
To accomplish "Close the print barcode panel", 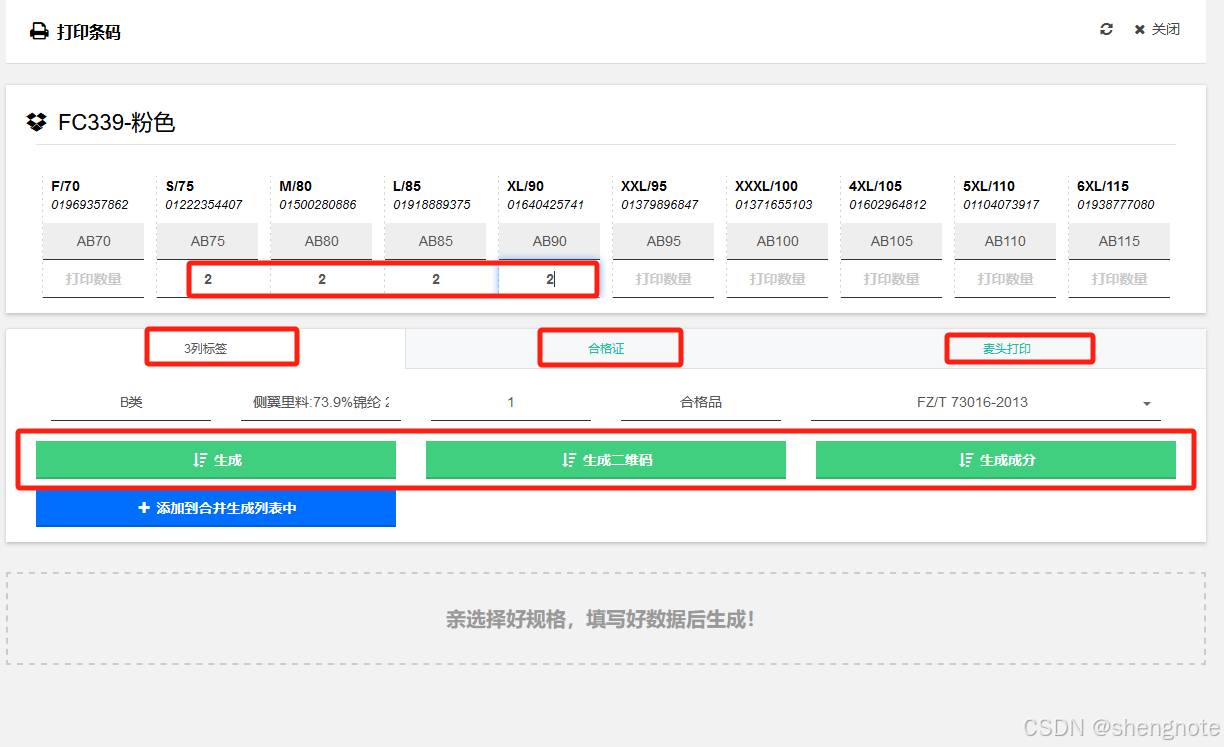I will tap(1157, 30).
